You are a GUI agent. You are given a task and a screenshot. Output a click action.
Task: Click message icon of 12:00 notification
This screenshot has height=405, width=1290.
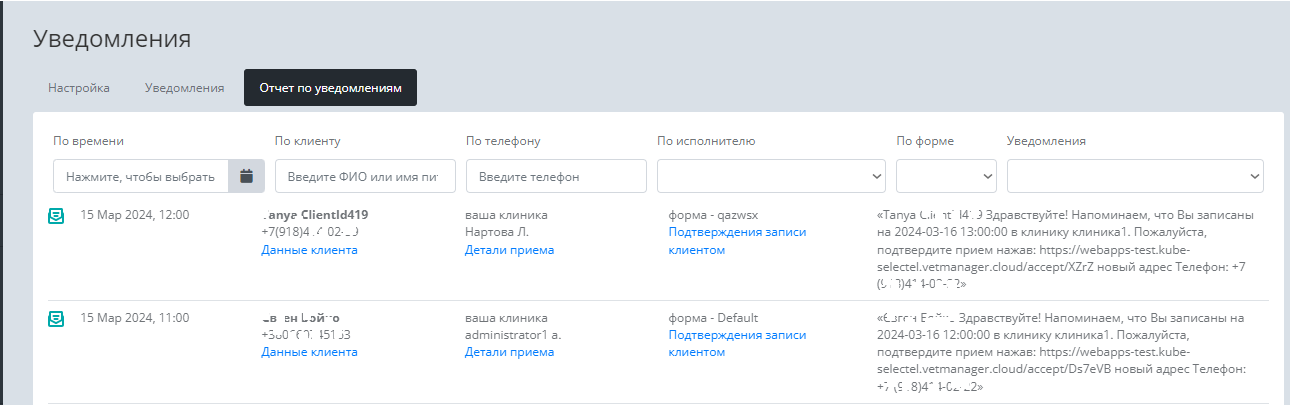pyautogui.click(x=57, y=216)
